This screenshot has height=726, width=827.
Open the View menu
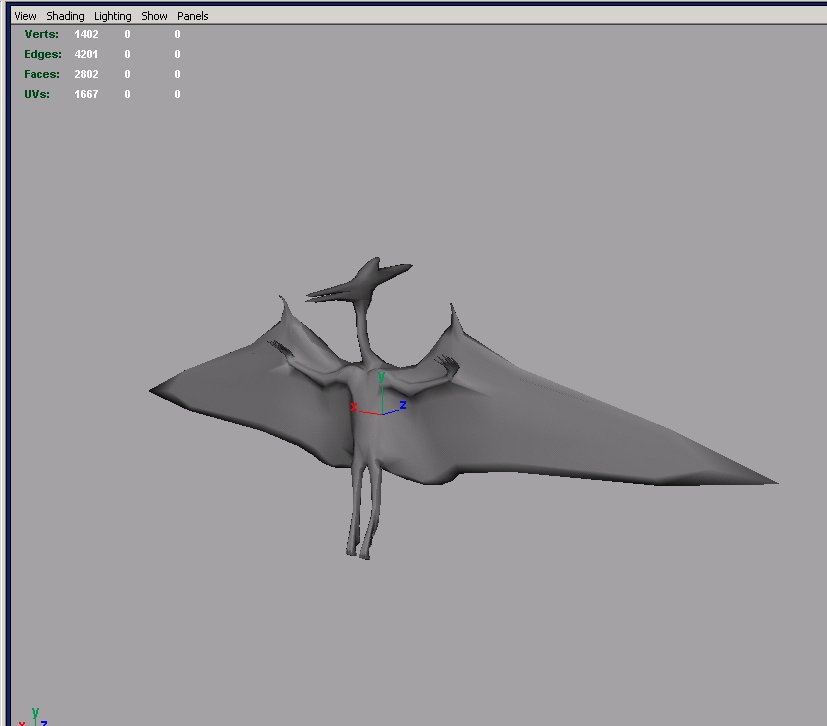(x=25, y=16)
